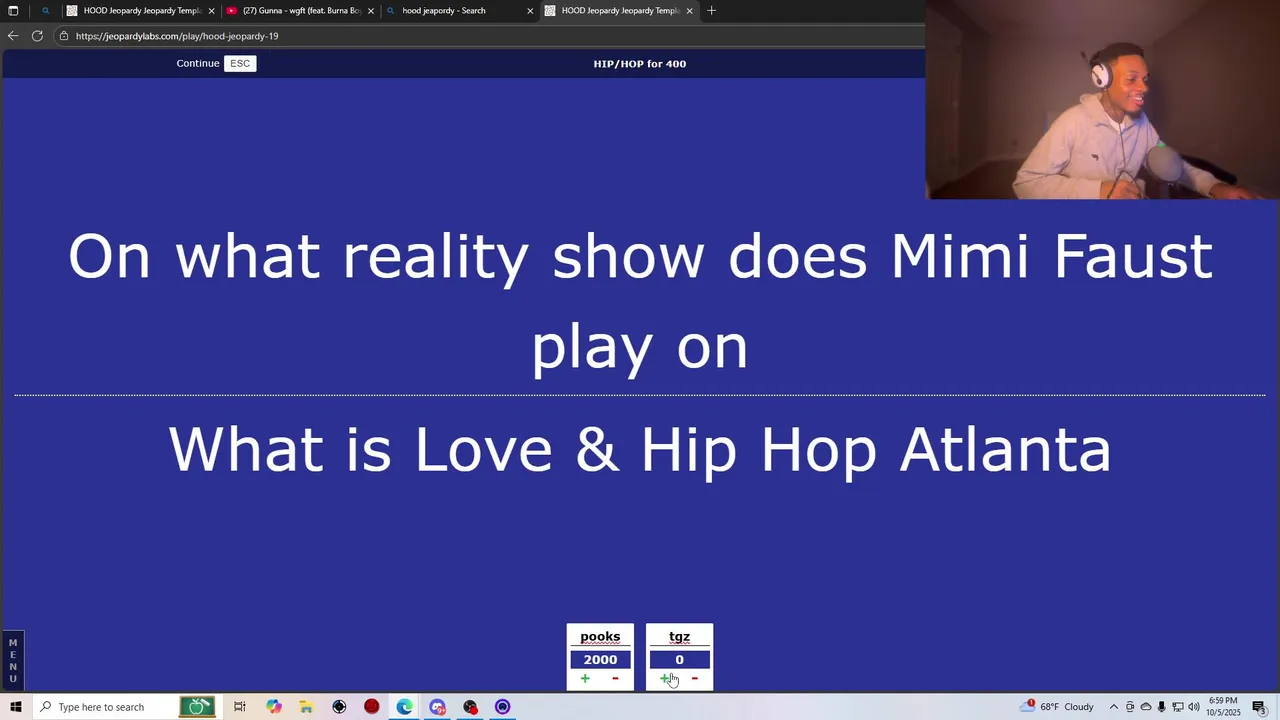
Task: Reload the jeopardylabs page
Action: 37,36
